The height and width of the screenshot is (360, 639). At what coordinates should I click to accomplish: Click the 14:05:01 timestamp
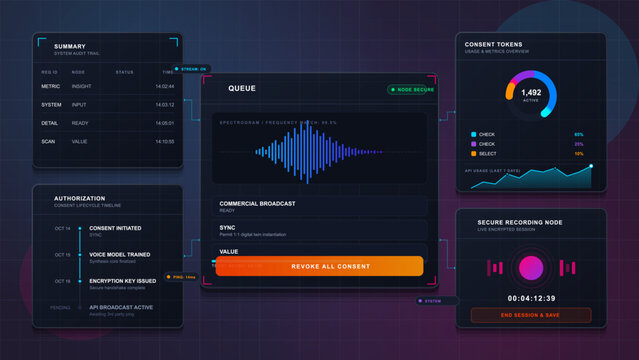click(x=165, y=123)
